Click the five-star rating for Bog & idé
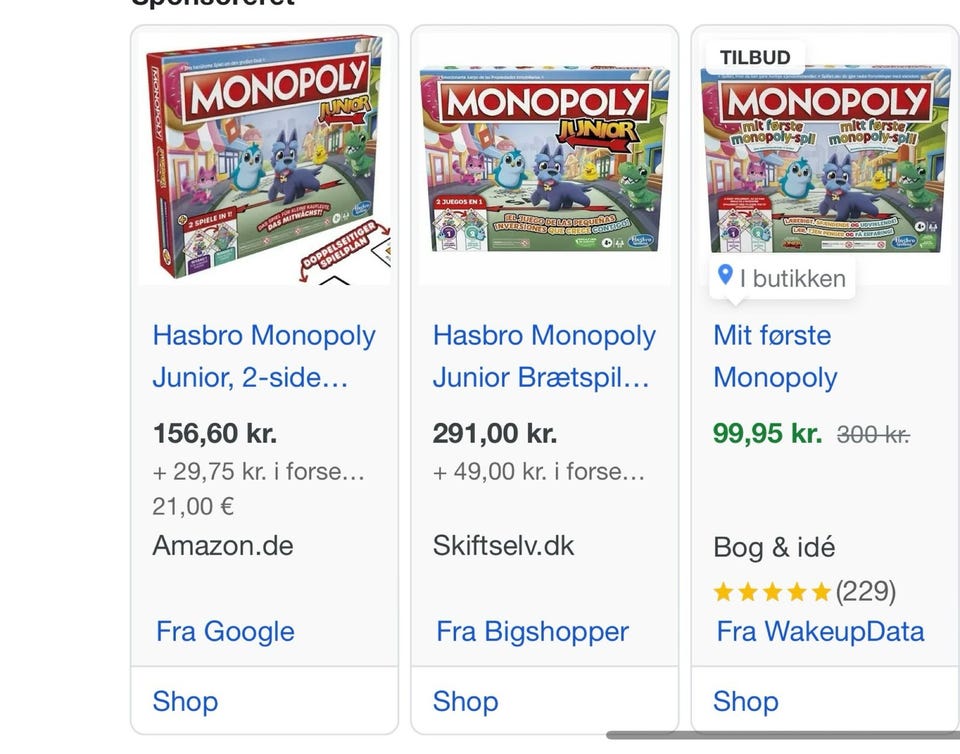The width and height of the screenshot is (960, 754). click(772, 592)
